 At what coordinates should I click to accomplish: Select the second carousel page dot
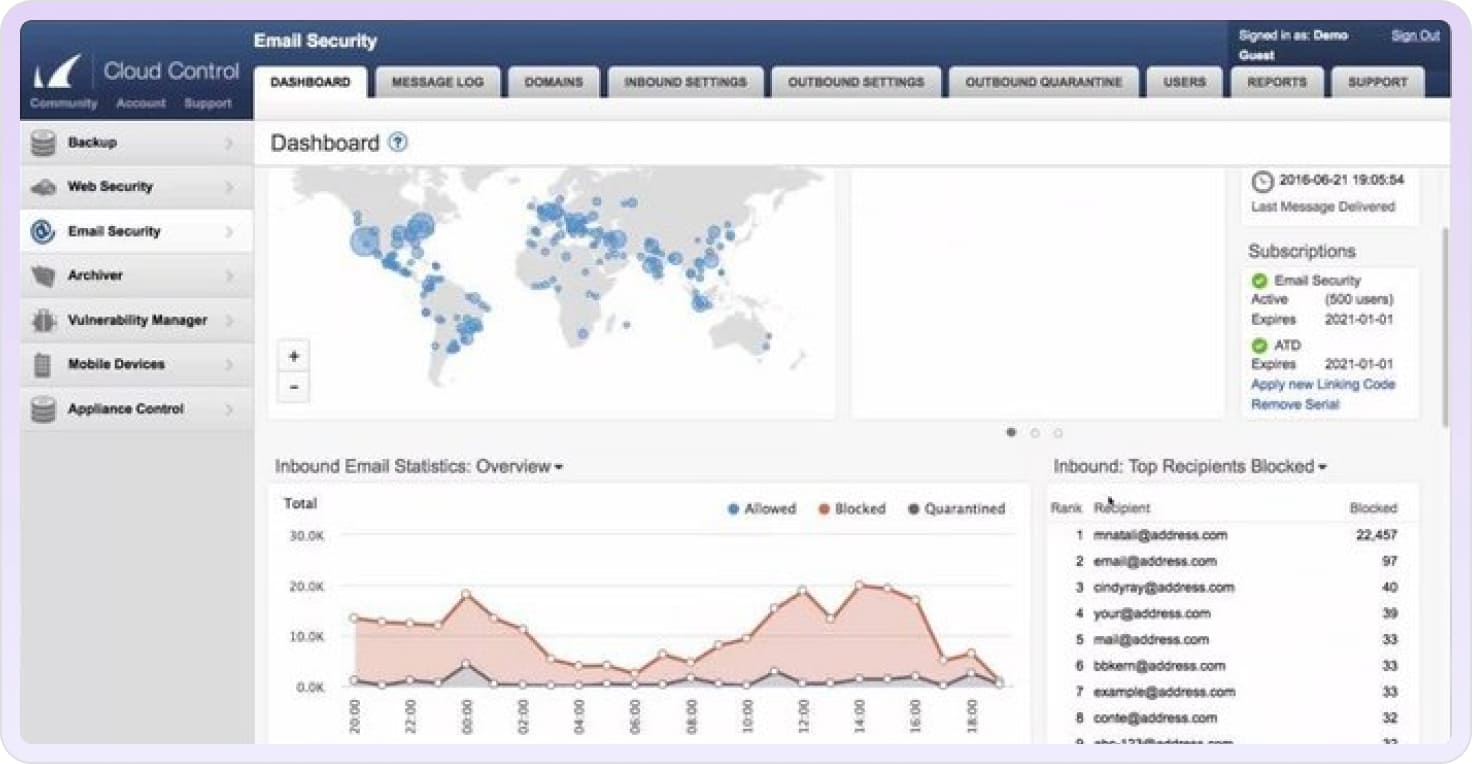click(1035, 433)
